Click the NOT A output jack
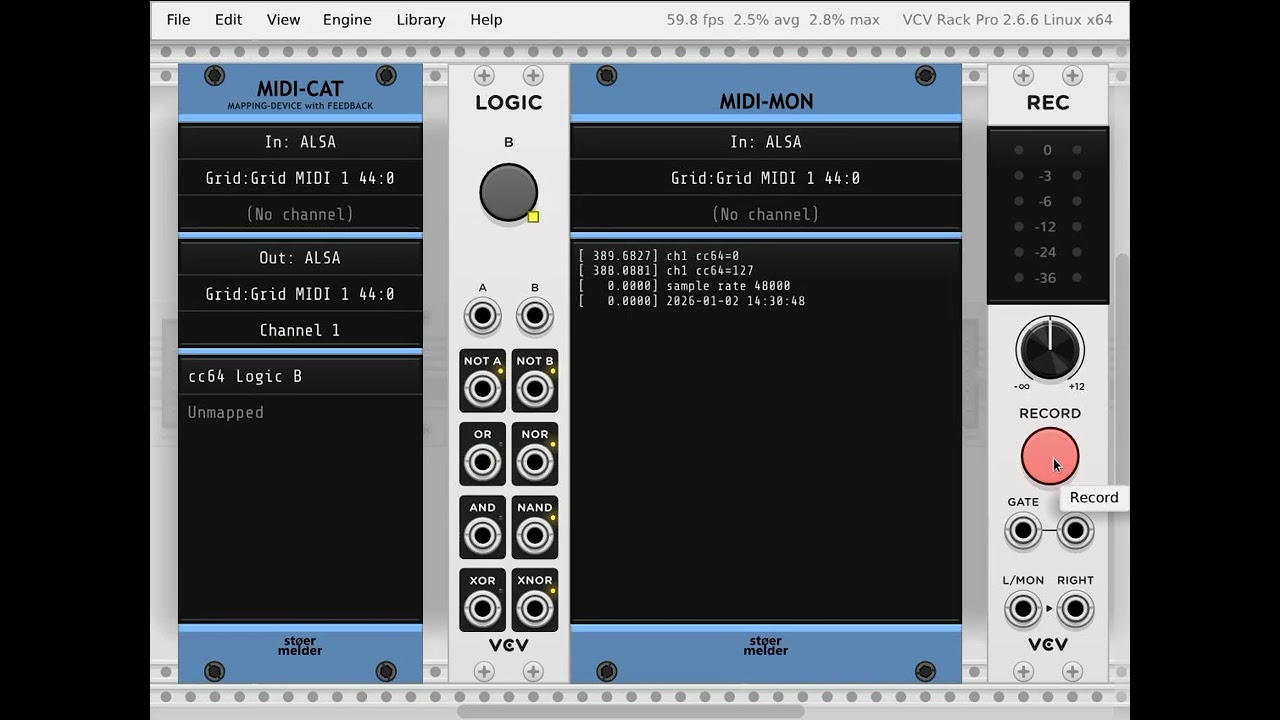 [x=482, y=390]
